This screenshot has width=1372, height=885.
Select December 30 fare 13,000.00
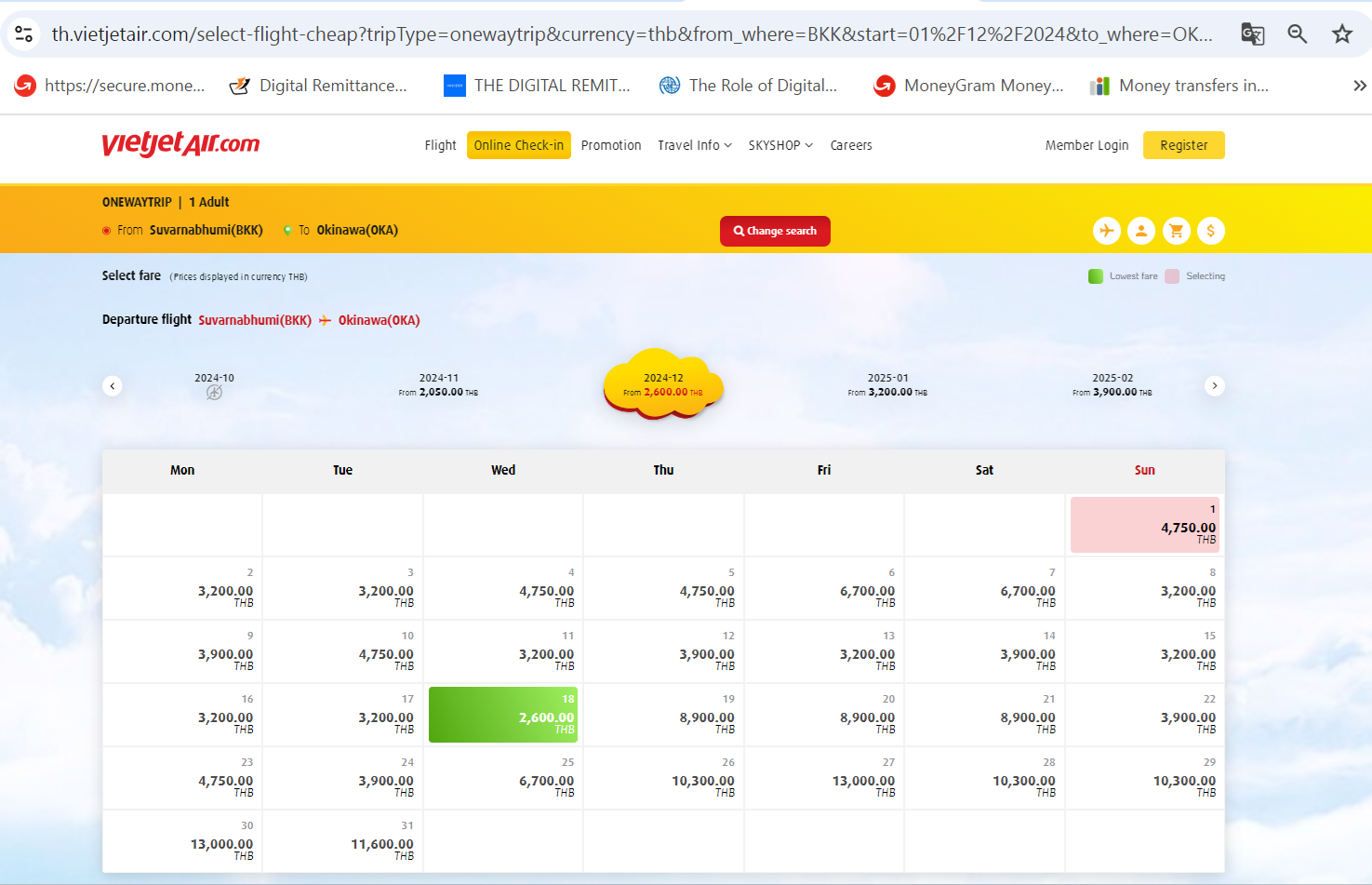(182, 841)
